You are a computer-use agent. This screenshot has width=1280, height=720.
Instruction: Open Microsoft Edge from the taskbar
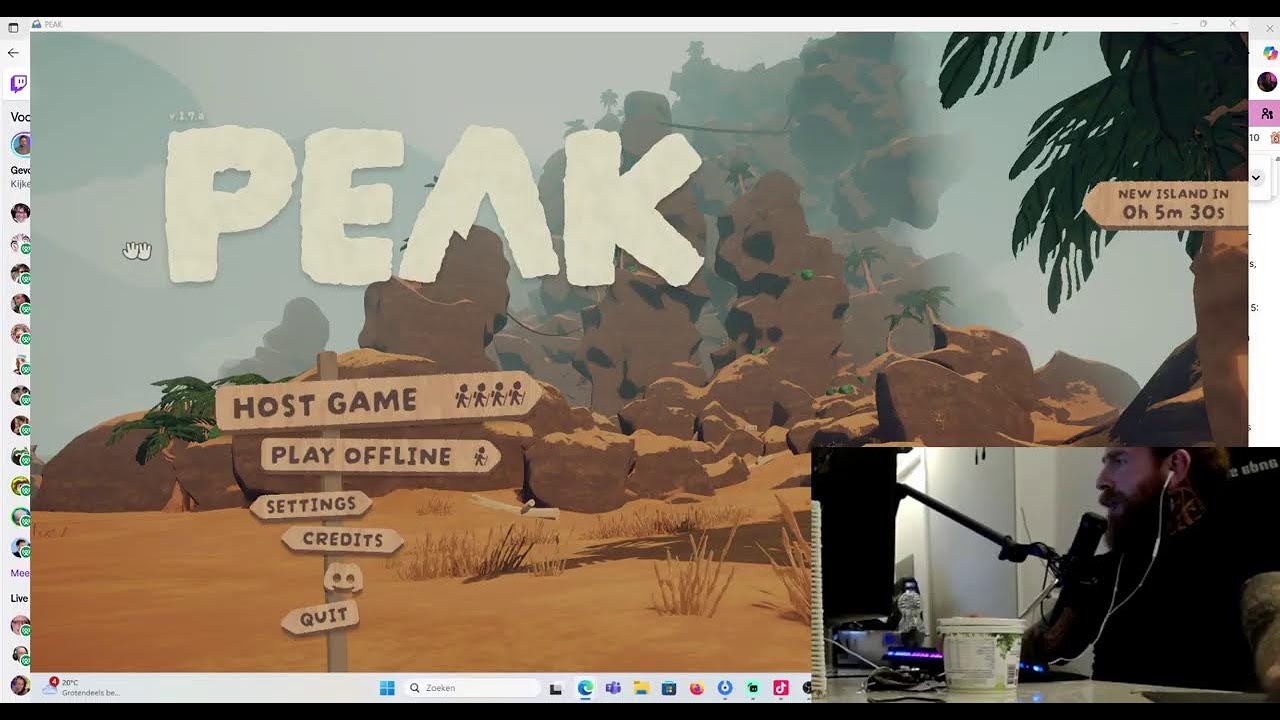[585, 688]
